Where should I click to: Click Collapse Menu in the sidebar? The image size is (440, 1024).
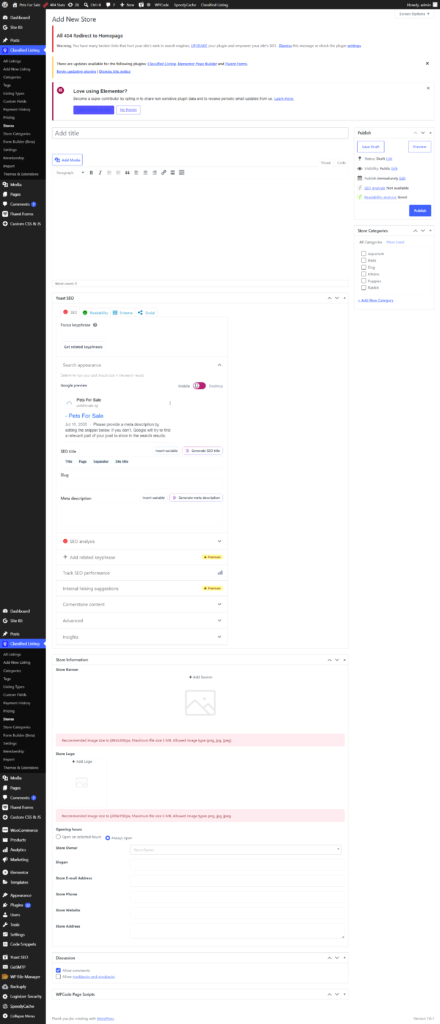23,1016
